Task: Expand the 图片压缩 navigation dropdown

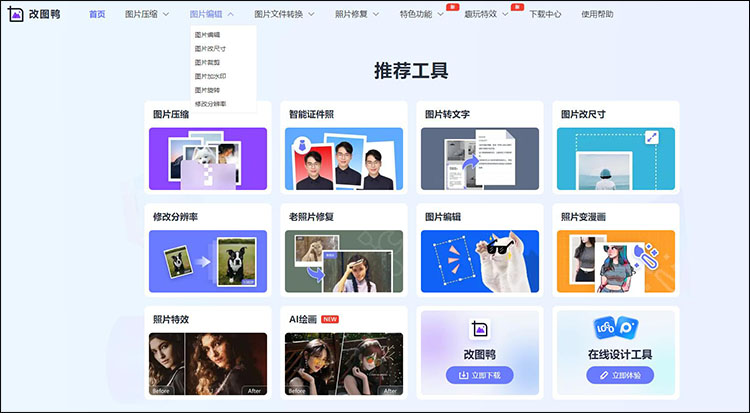Action: click(x=147, y=14)
